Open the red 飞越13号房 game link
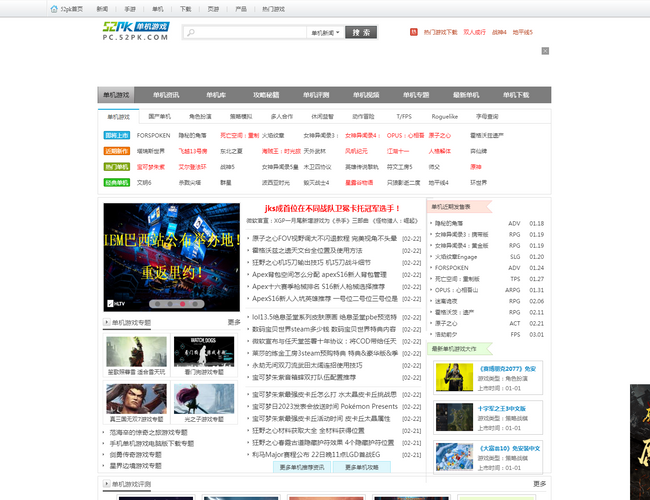 [x=193, y=151]
